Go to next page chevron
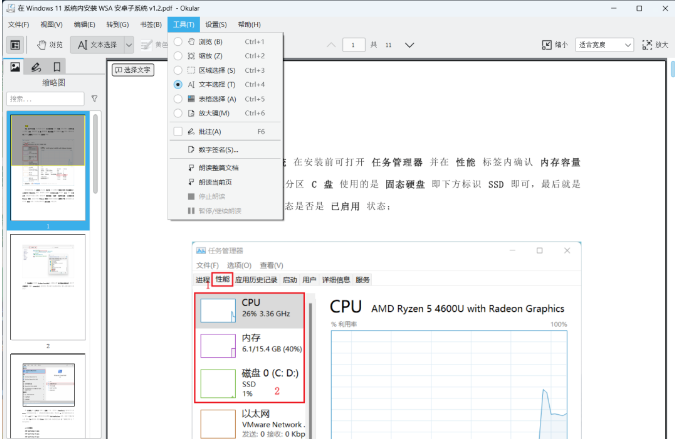 coord(409,45)
